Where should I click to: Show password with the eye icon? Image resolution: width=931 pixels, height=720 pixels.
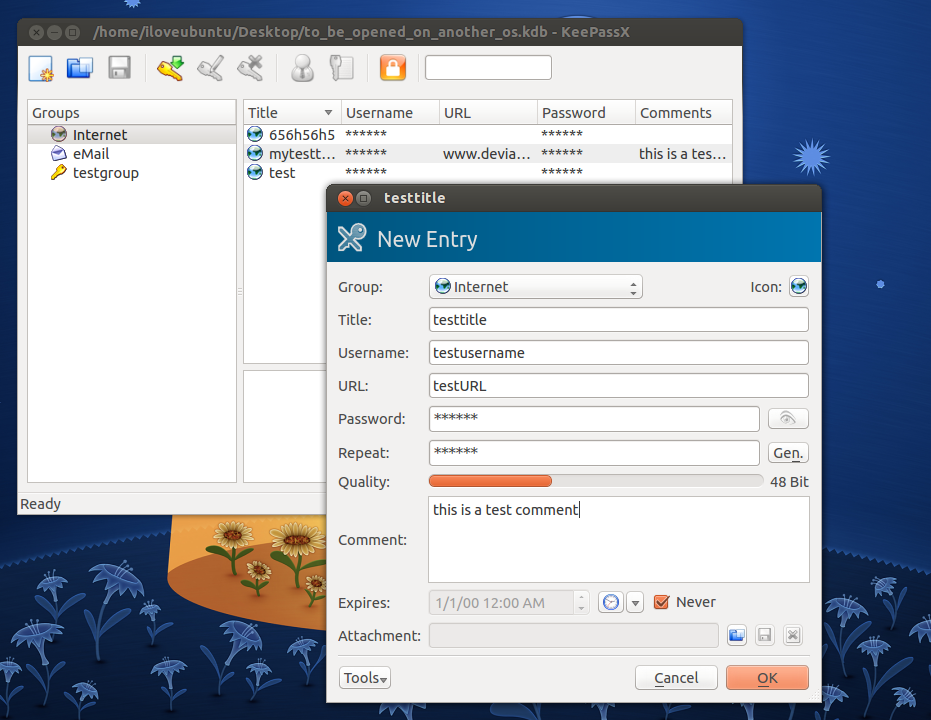pyautogui.click(x=788, y=419)
